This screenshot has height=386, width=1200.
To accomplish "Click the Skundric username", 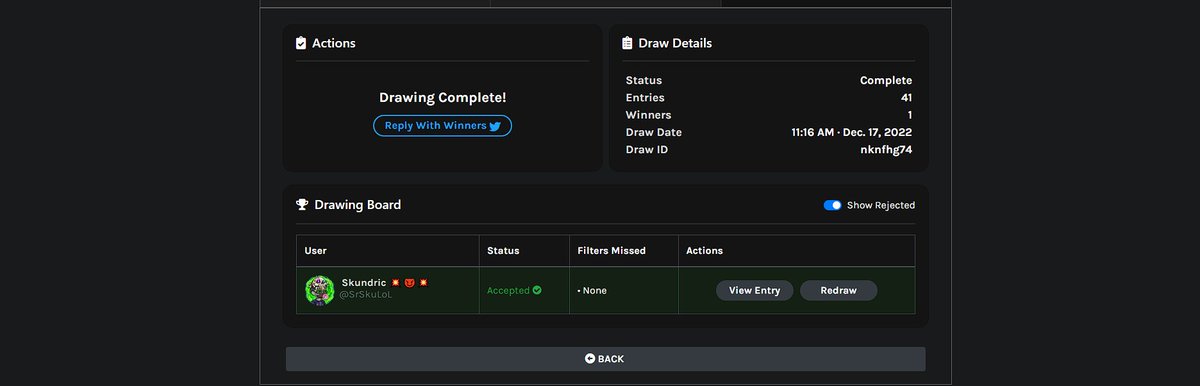I will point(364,283).
